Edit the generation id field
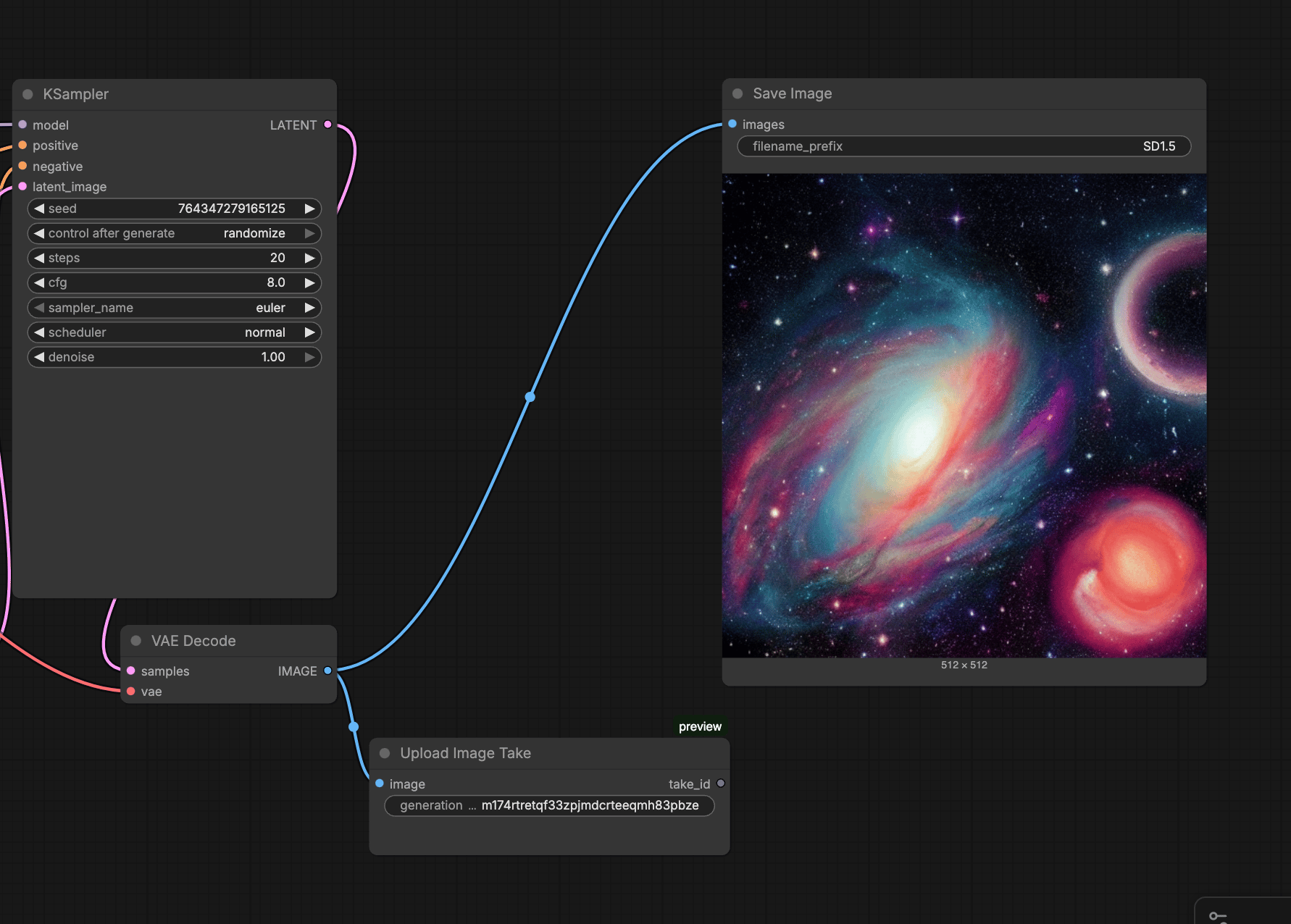The width and height of the screenshot is (1291, 924). 549,805
